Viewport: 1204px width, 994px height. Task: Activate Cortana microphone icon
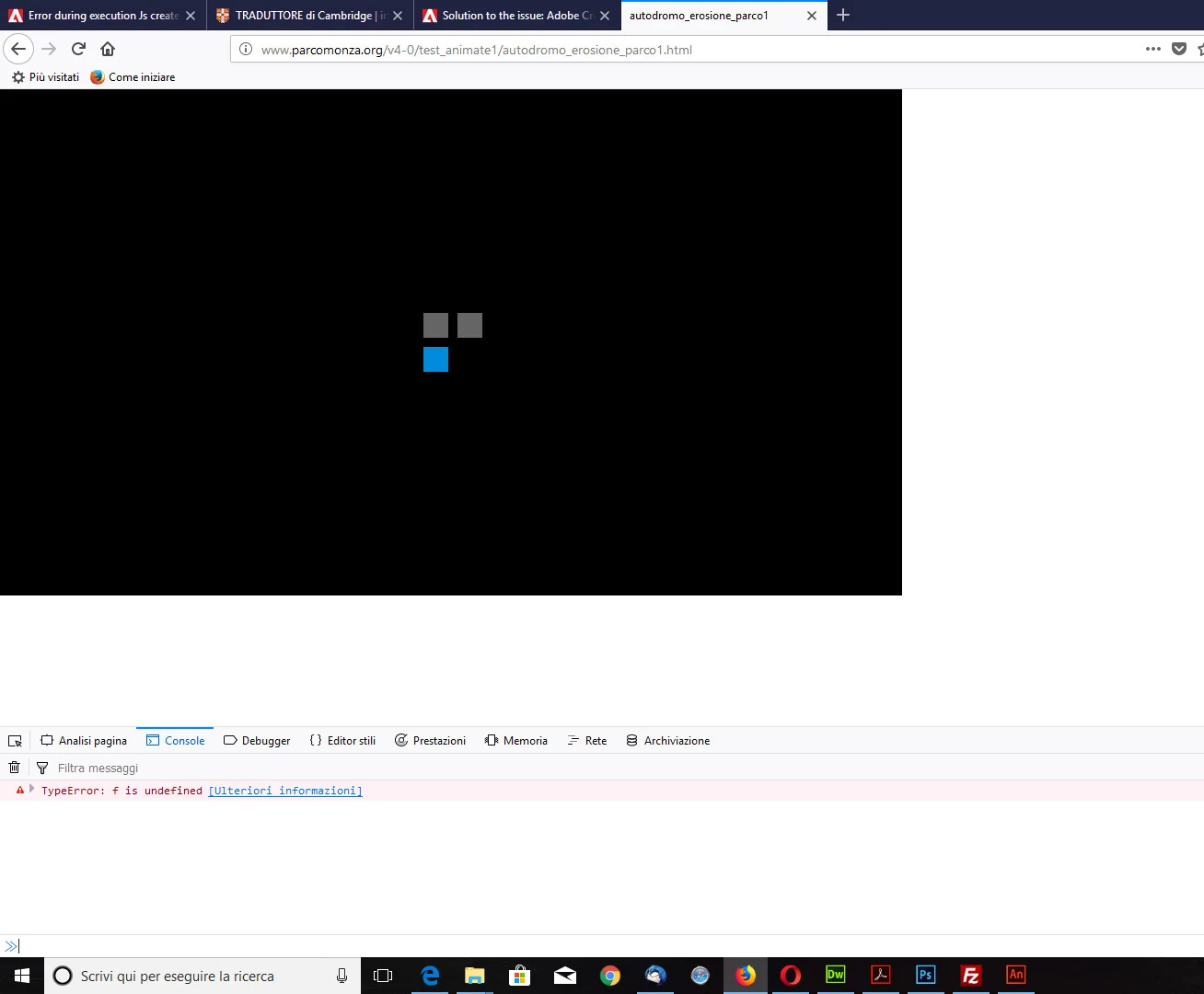click(x=342, y=976)
